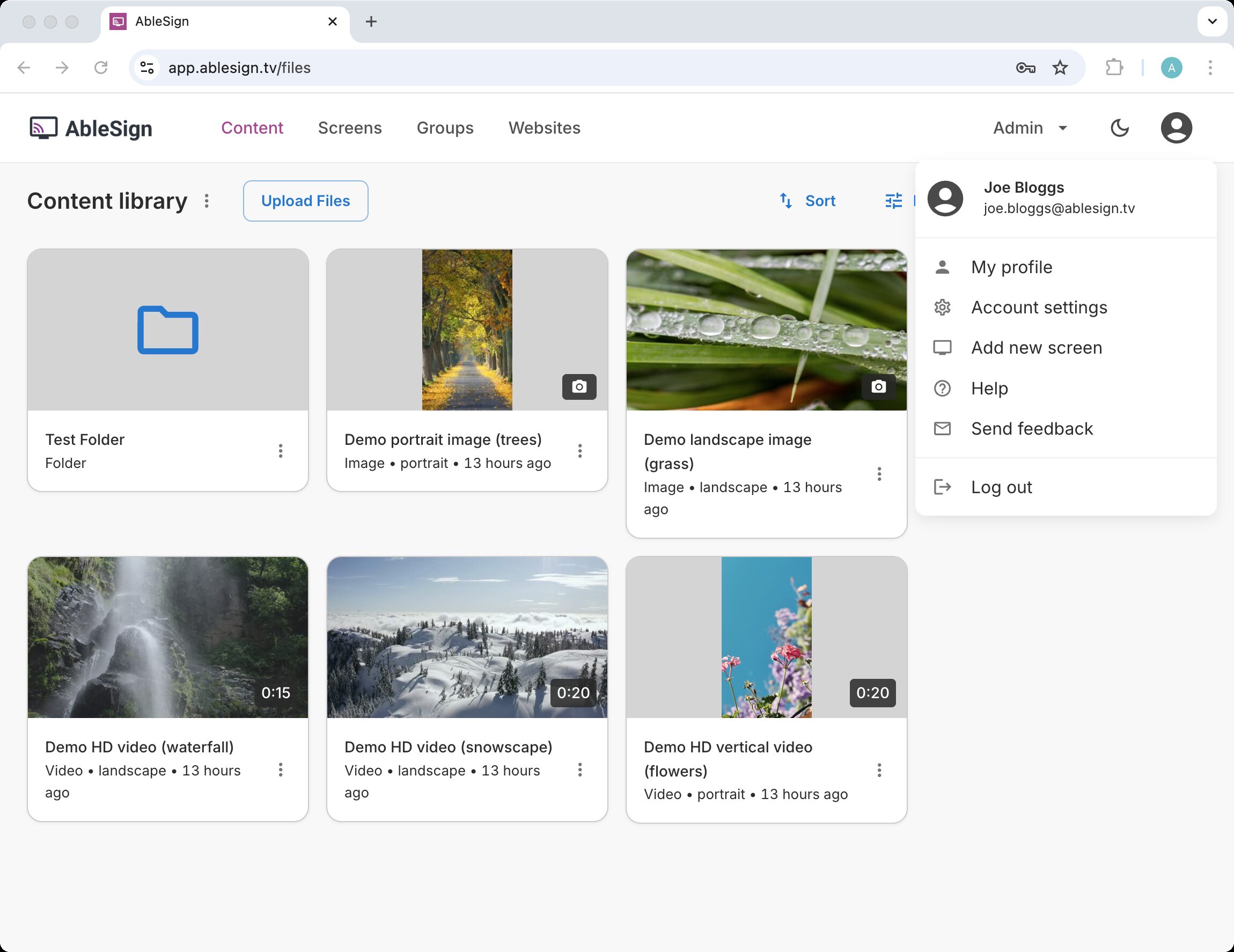
Task: Click the Sort button
Action: point(807,201)
